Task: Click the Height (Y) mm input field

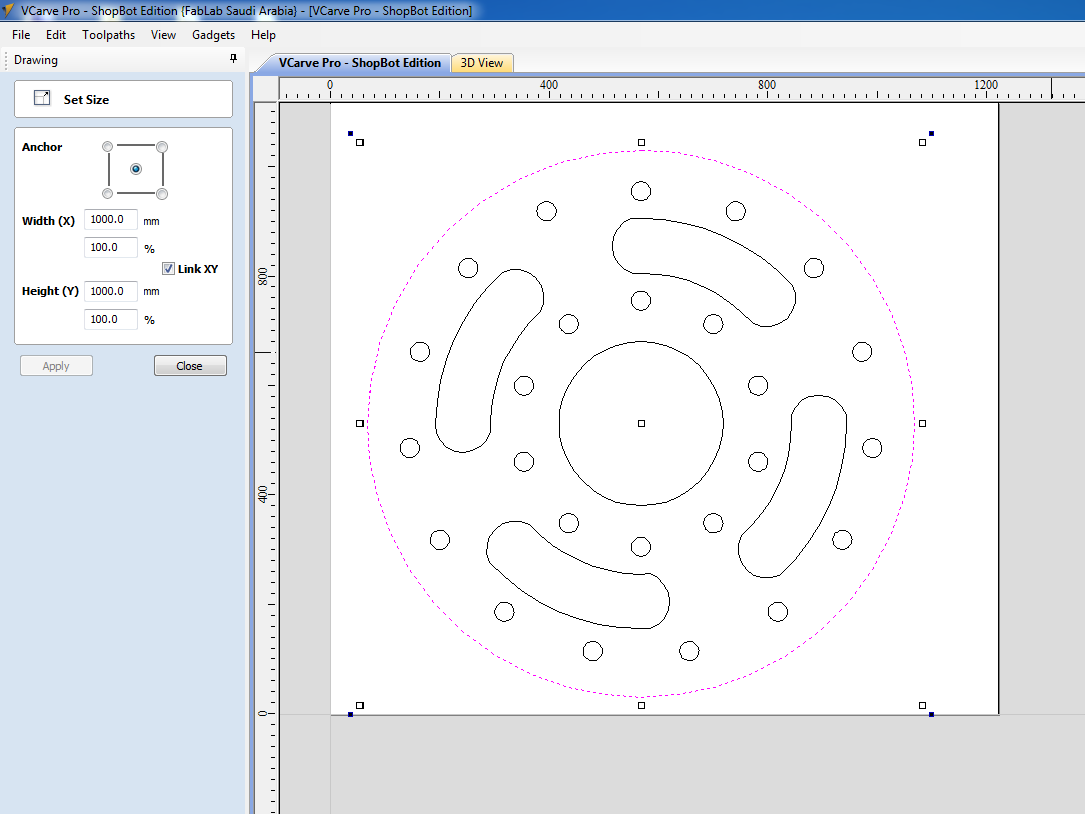Action: coord(111,291)
